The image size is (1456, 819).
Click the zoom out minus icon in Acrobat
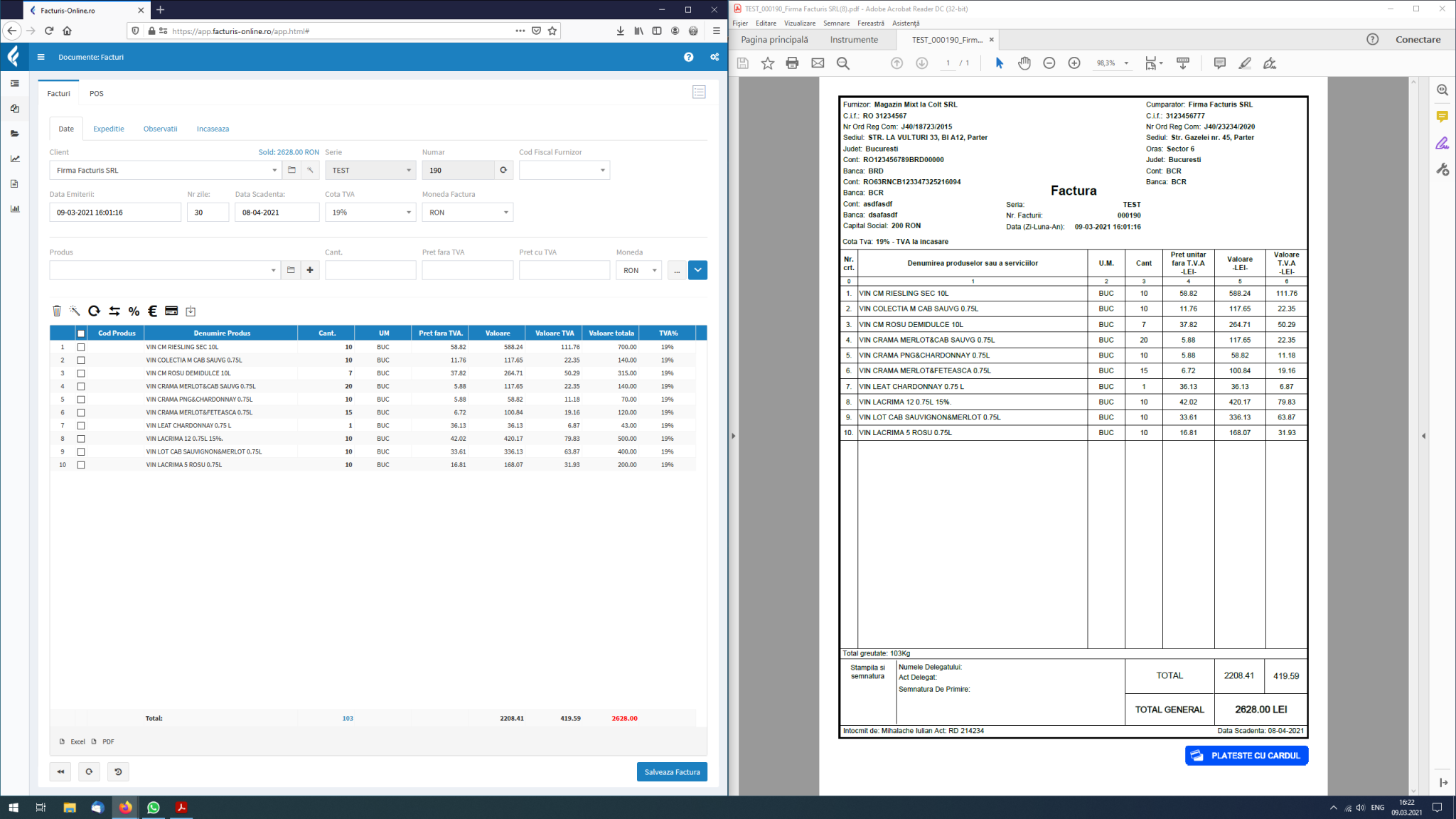point(1049,63)
